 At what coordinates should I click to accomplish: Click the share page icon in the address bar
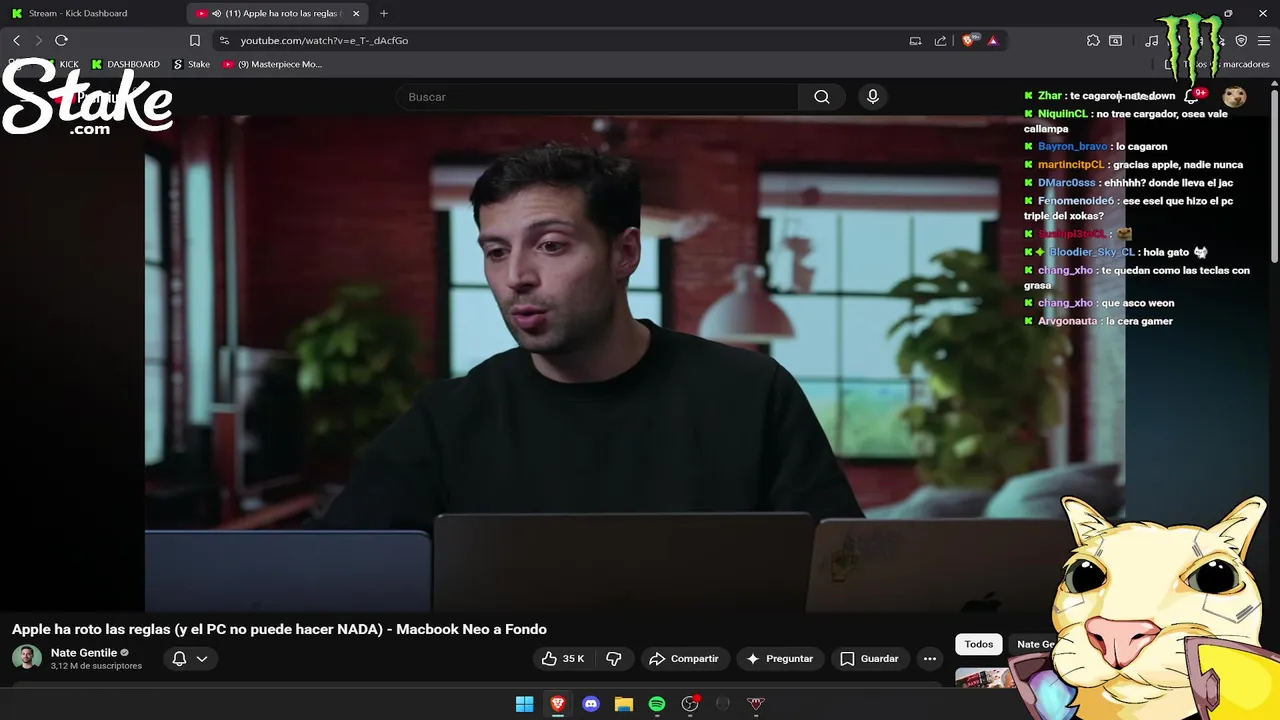[x=940, y=40]
